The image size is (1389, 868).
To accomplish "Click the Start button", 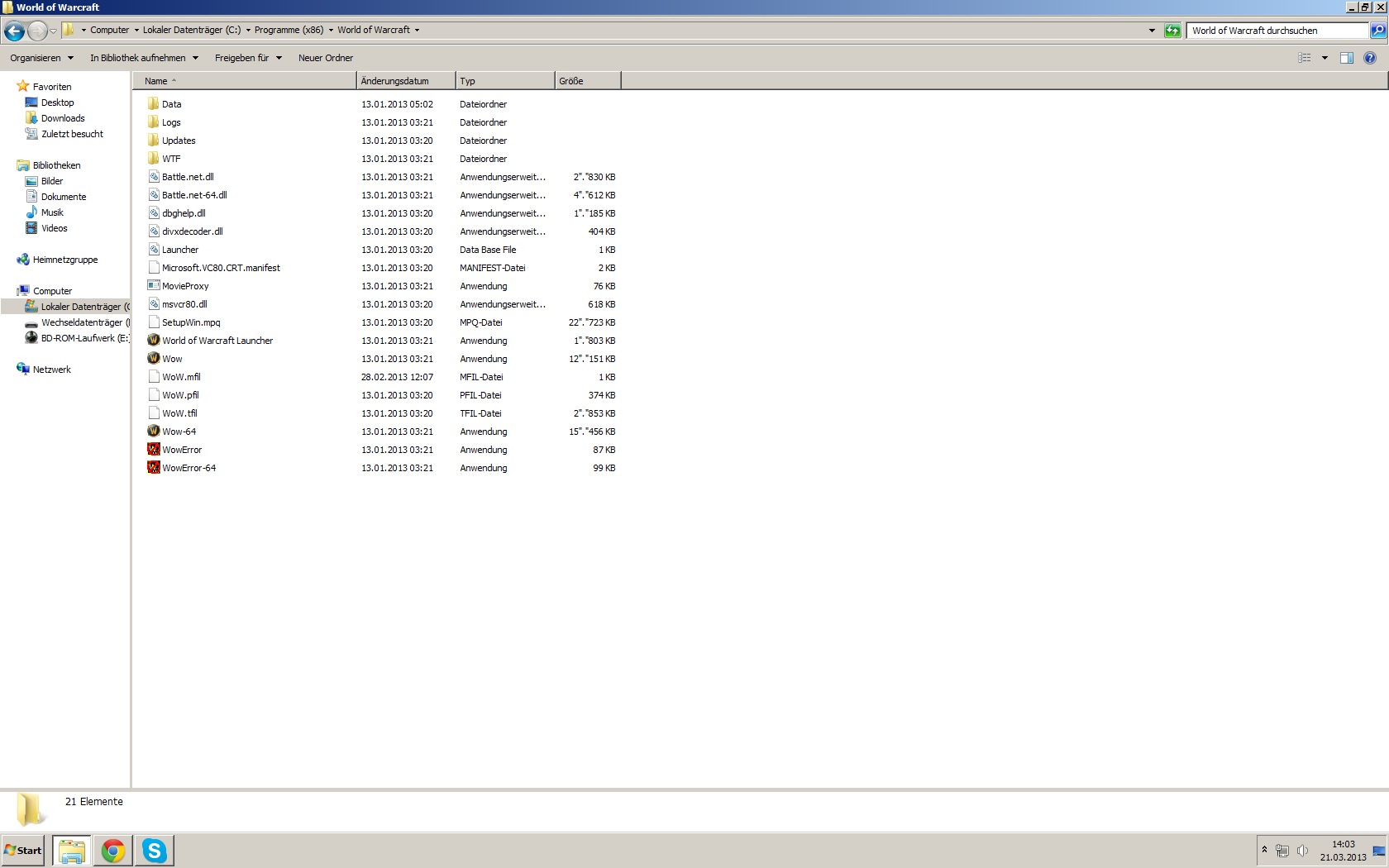I will 23,851.
